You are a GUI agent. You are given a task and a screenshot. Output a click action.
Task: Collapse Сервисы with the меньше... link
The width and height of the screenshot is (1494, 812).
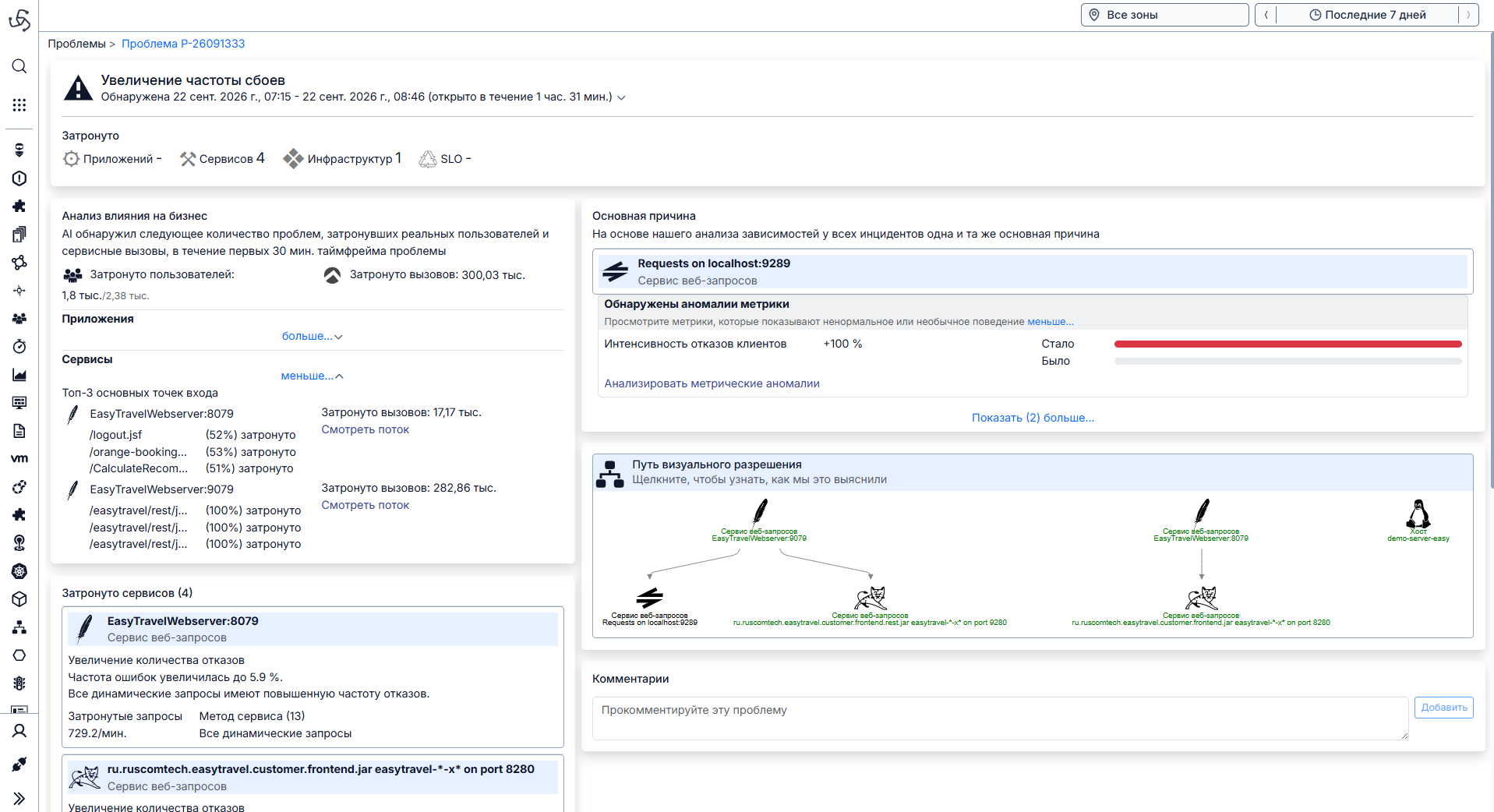tap(312, 376)
